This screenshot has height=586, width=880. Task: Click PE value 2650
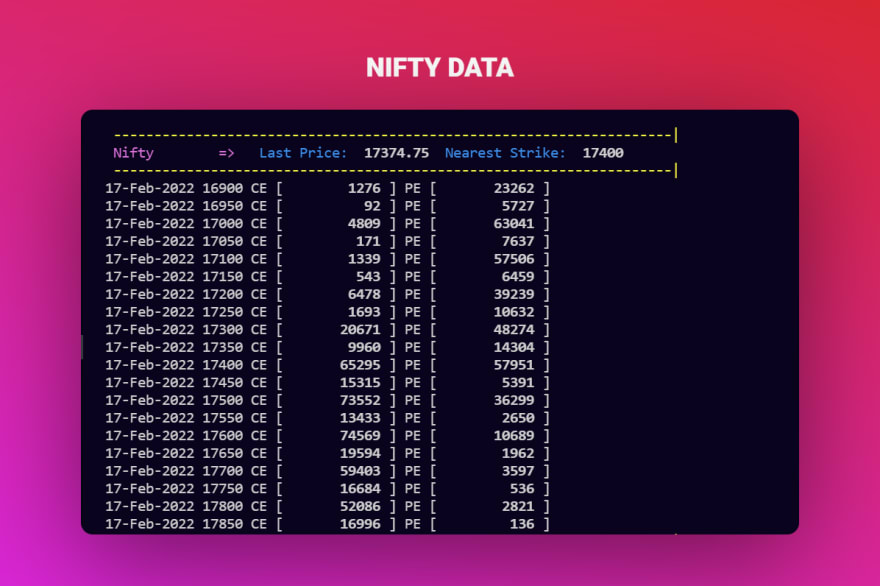(517, 418)
